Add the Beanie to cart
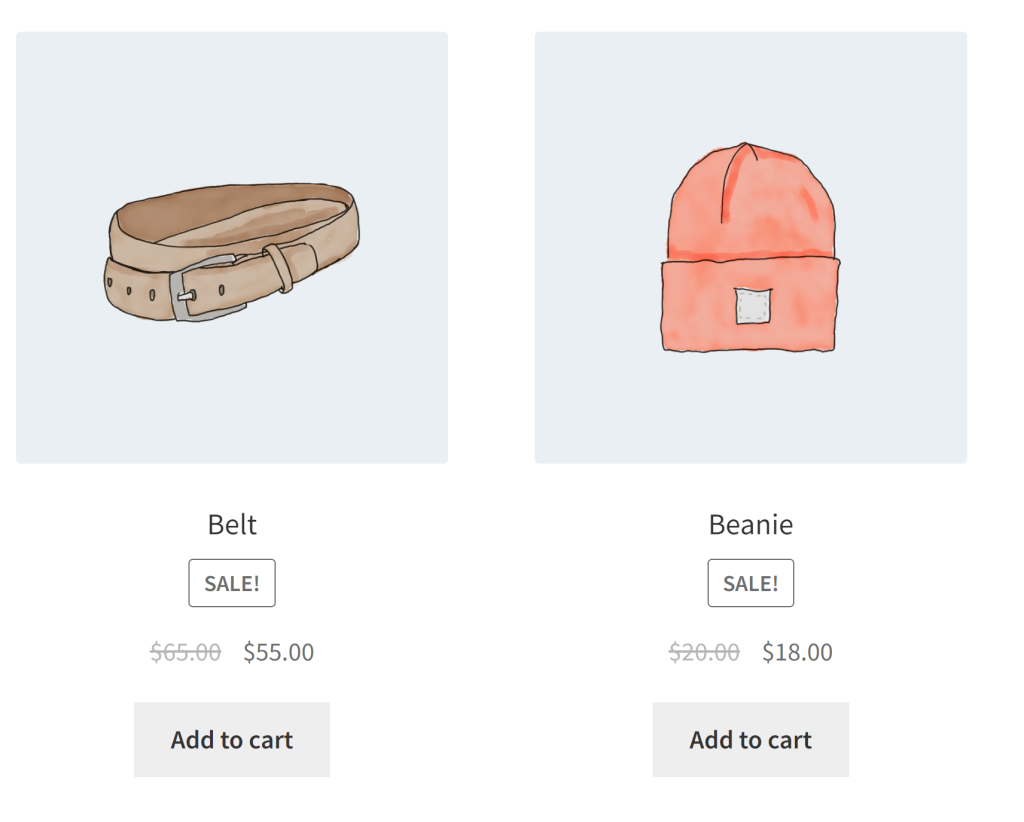This screenshot has width=1024, height=822. [x=750, y=740]
